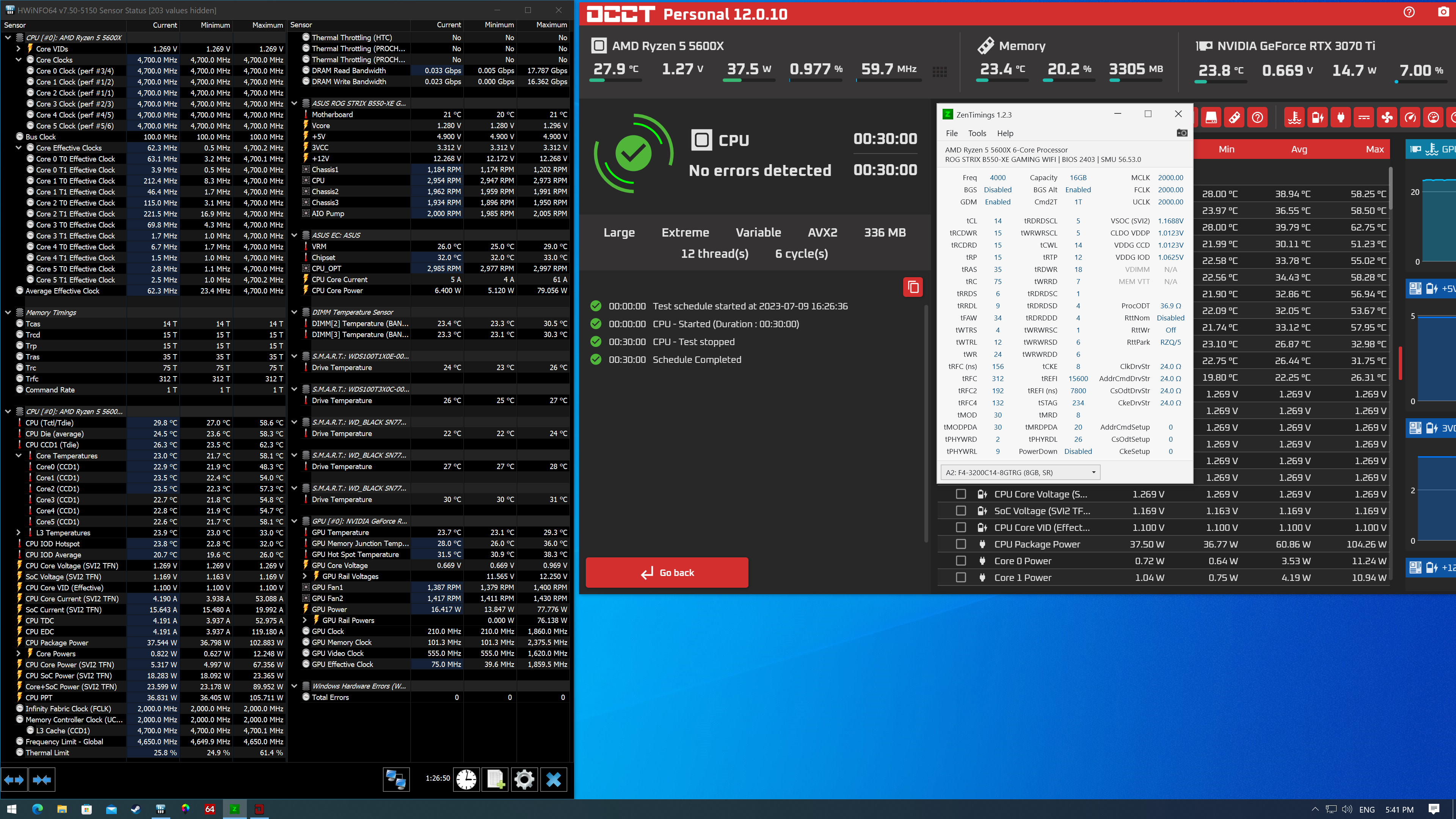Screen dimensions: 1456x819
Task: Open ZenTimings Tools menu
Action: [x=977, y=133]
